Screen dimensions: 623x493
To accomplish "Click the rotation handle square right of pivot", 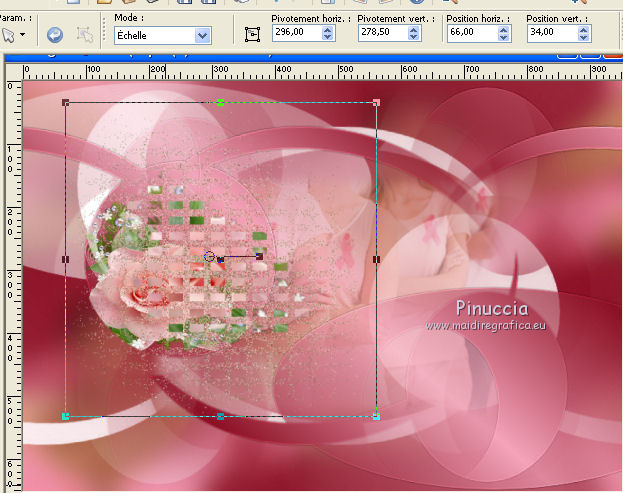I will tap(259, 256).
